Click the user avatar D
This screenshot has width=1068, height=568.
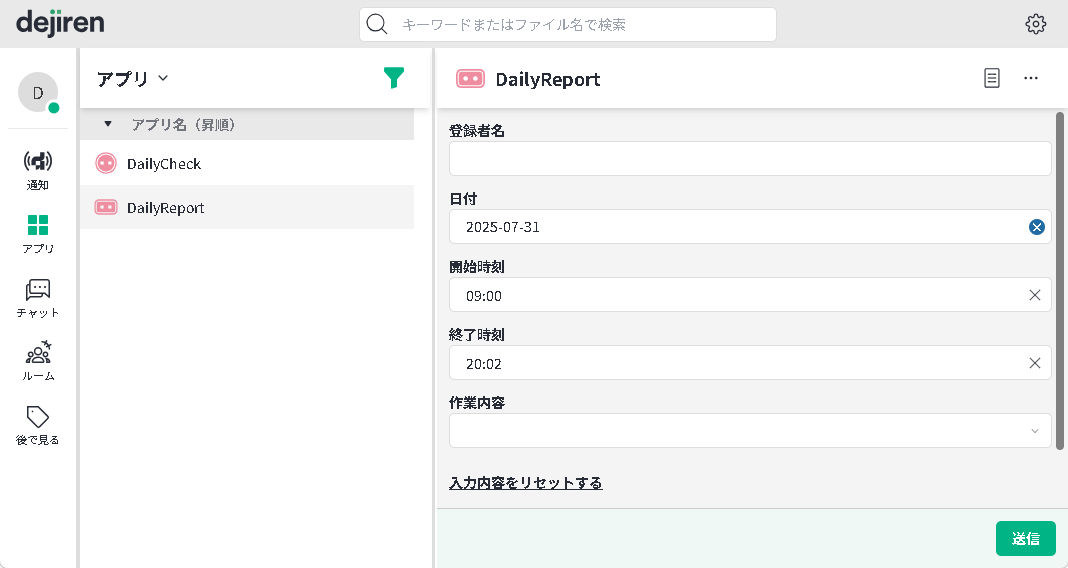[x=38, y=92]
